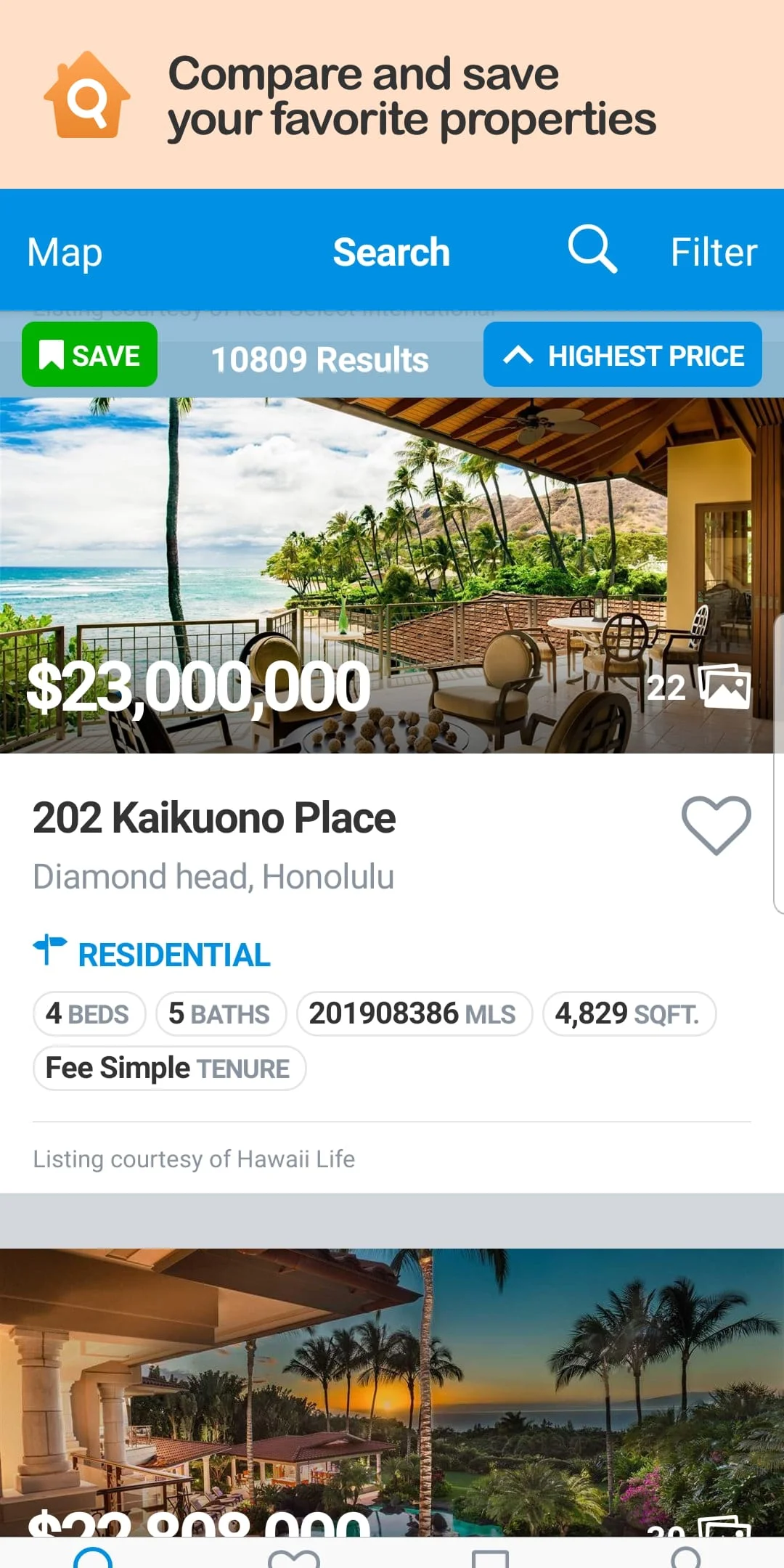Open the photo gallery icon showing 22 photos
Image resolution: width=784 pixels, height=1568 pixels.
coord(724,686)
